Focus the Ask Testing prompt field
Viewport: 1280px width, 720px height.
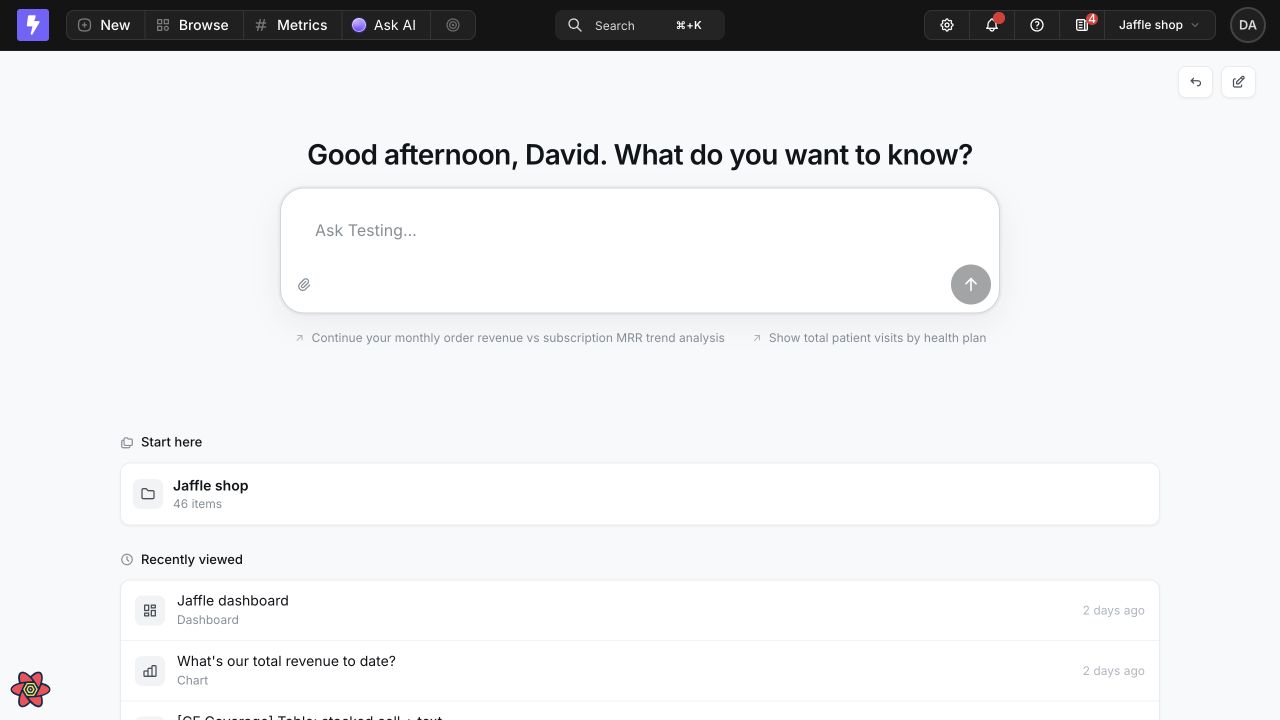(x=640, y=231)
